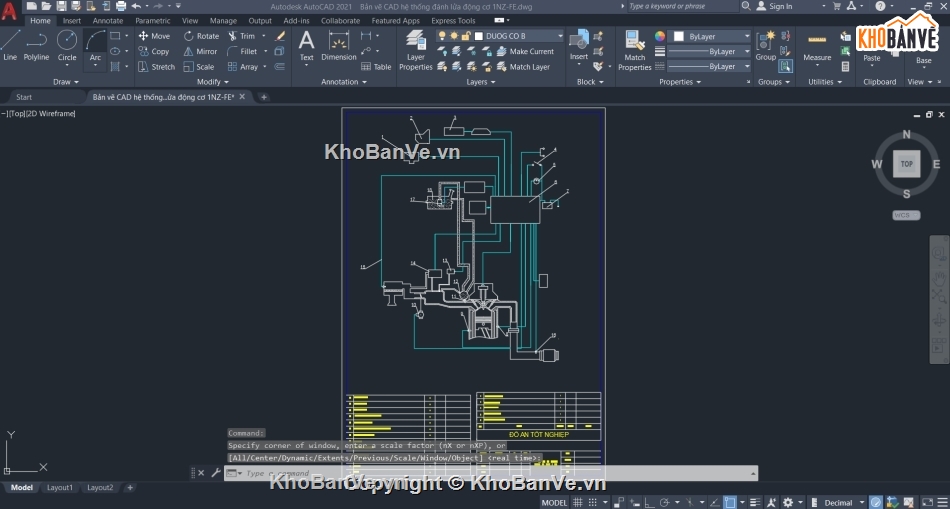Click the white DUOG CO B layer color swatch
Screen dimensions: 950x509
click(x=479, y=36)
